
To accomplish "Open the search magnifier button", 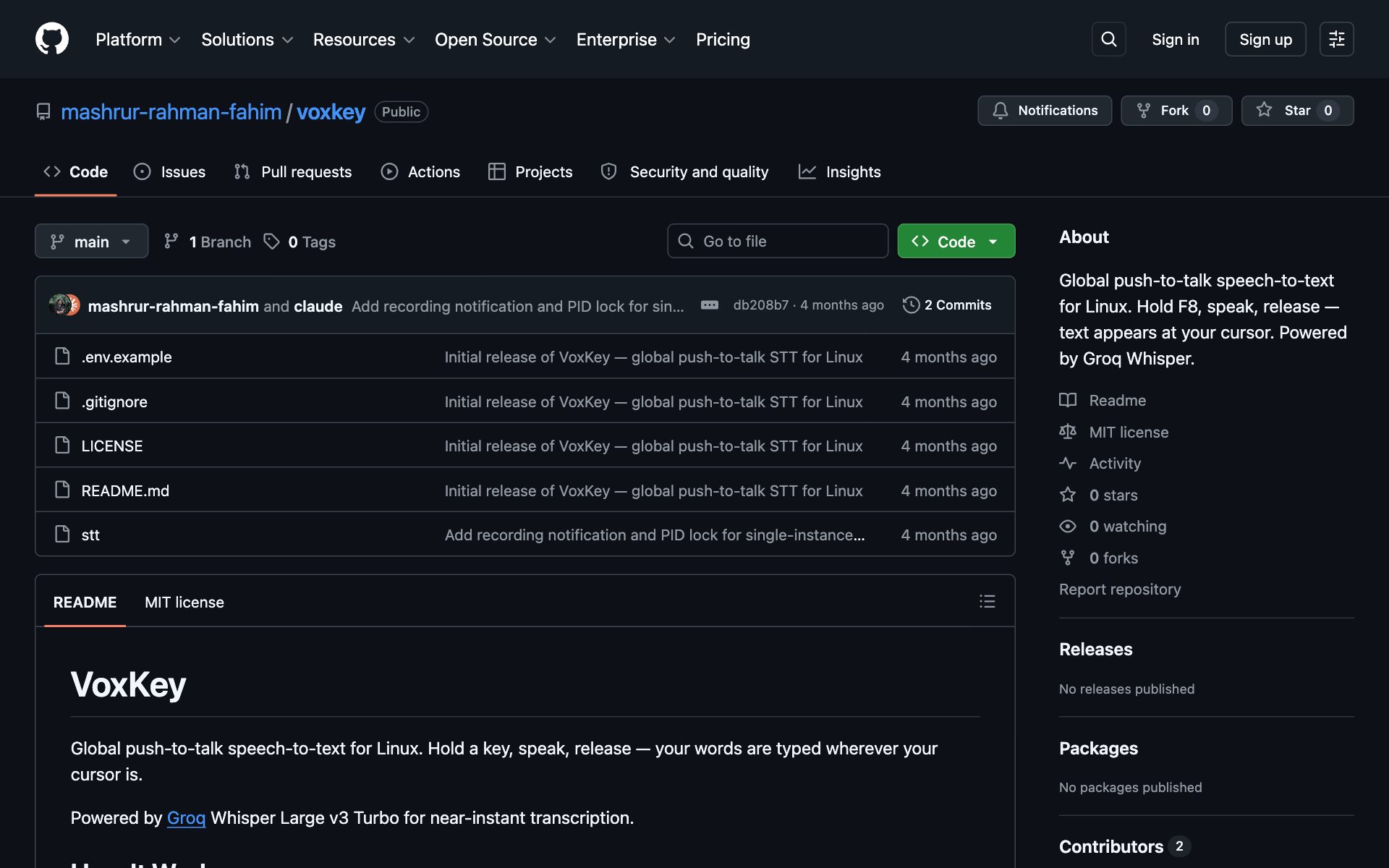I will pos(1108,39).
